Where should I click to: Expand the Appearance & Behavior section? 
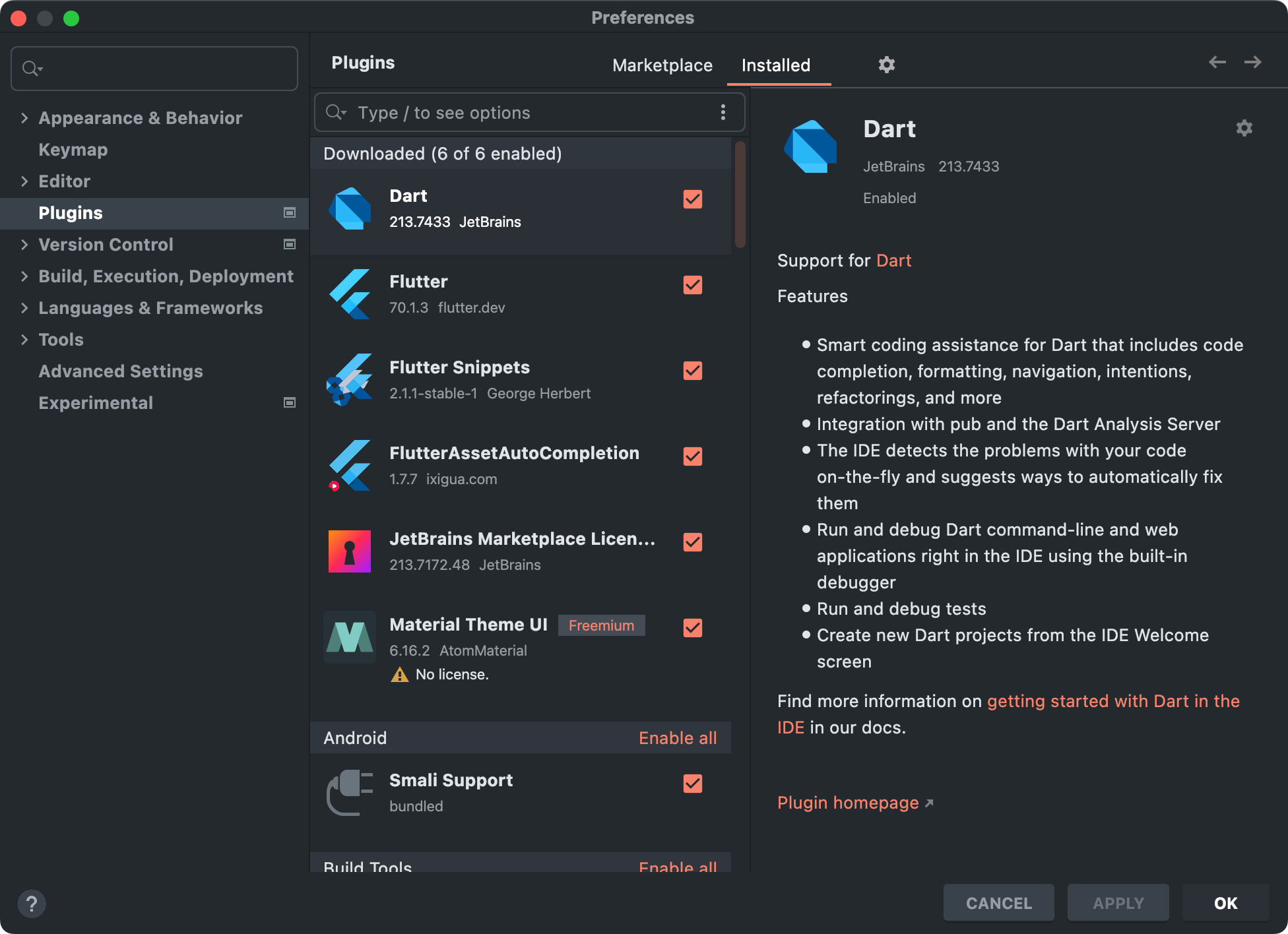point(24,118)
